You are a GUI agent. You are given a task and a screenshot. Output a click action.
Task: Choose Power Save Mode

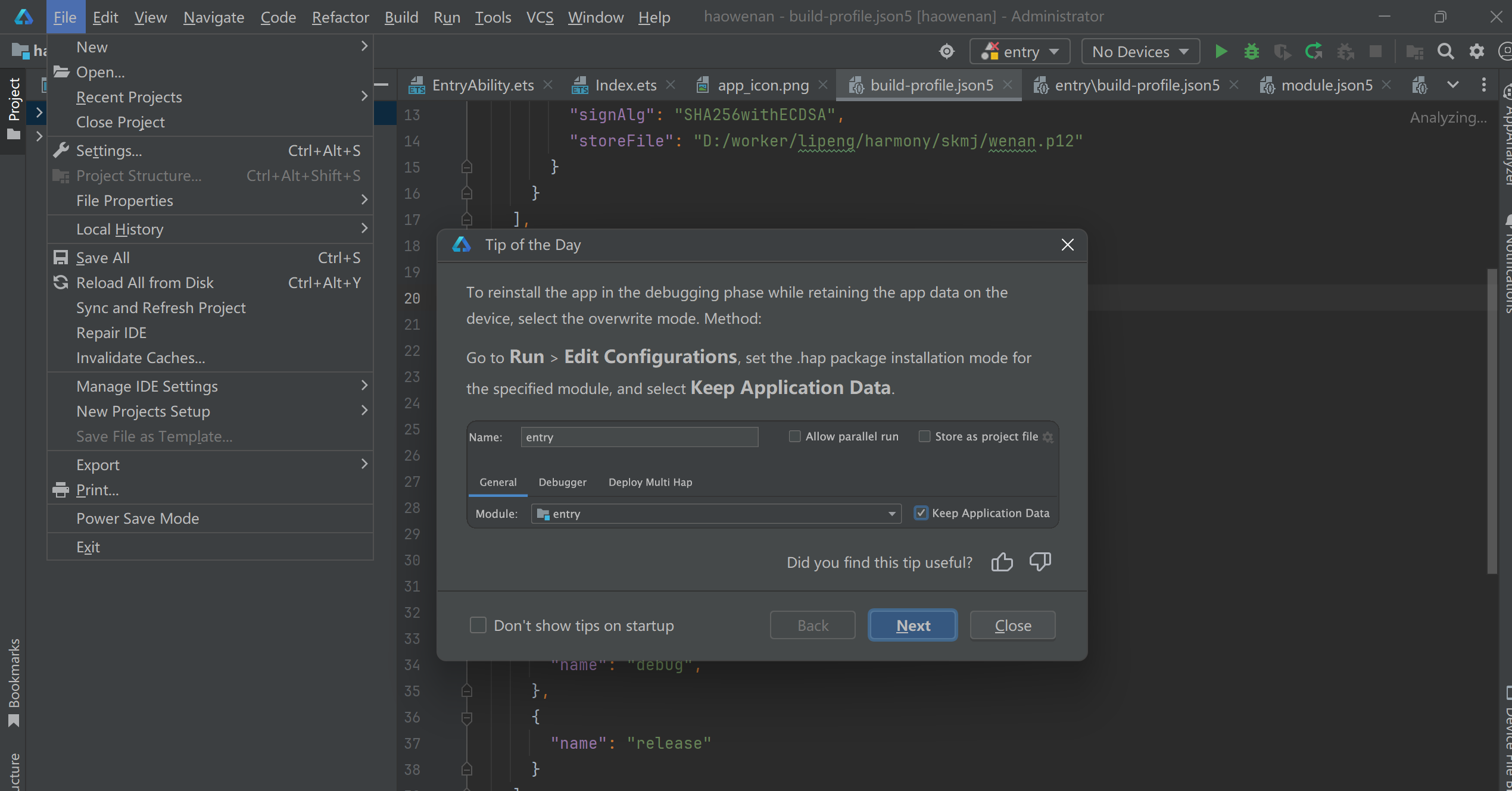[x=210, y=518]
